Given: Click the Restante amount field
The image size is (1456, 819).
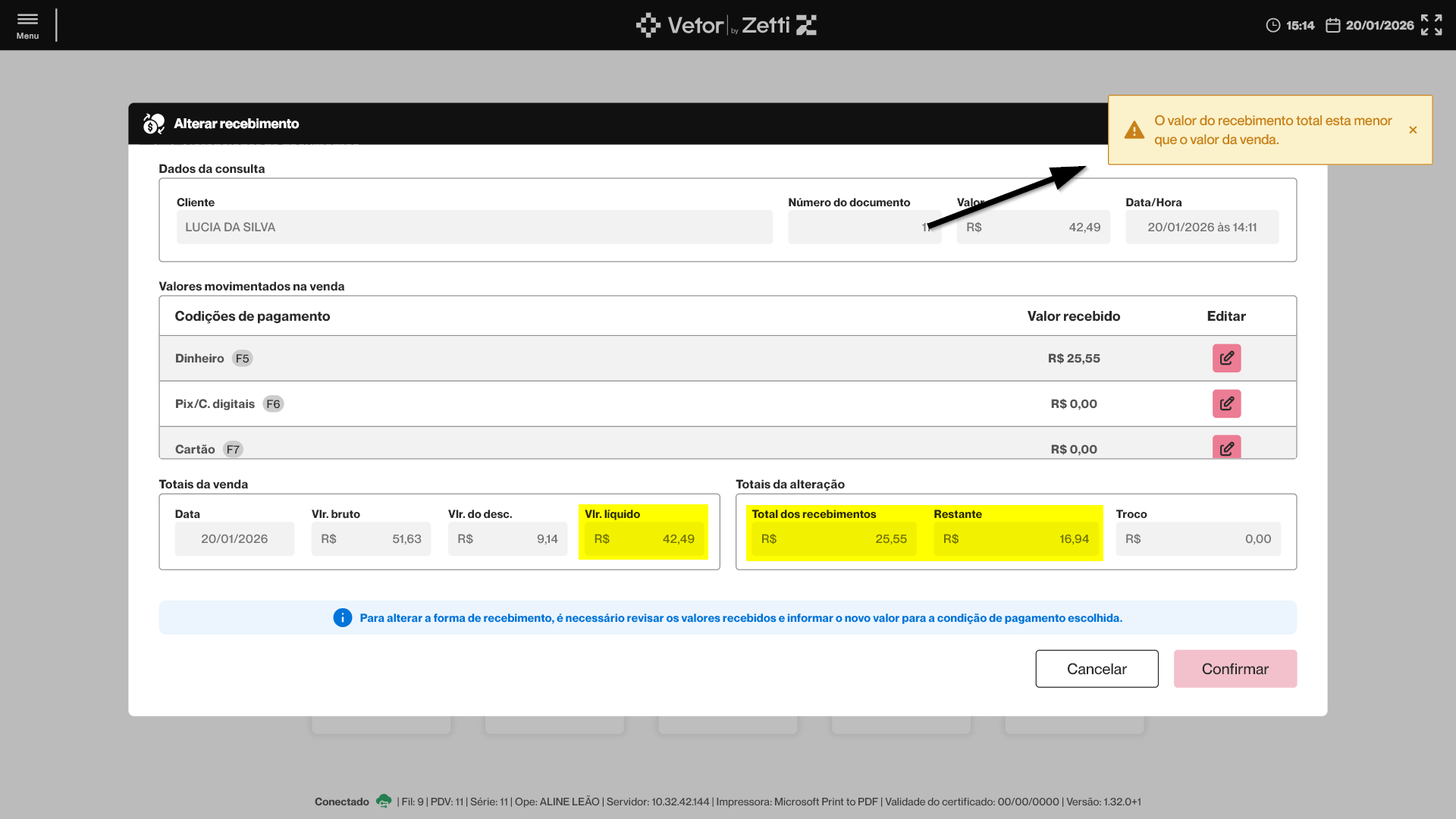Looking at the screenshot, I should 1015,539.
